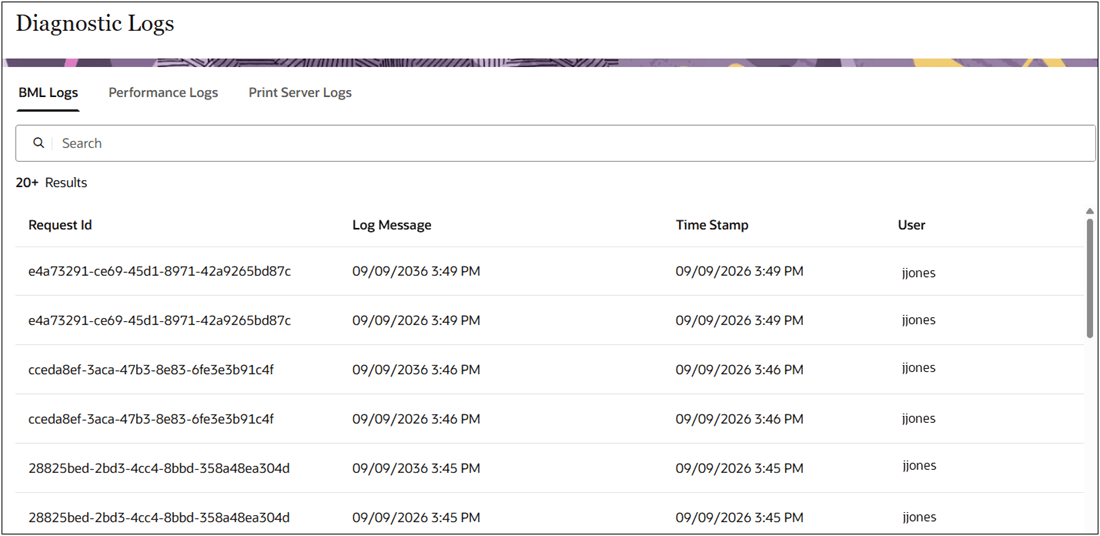Screen dimensions: 1100x536
Task: Select the cceda8ef request id with 2036 log message
Action: pos(151,369)
